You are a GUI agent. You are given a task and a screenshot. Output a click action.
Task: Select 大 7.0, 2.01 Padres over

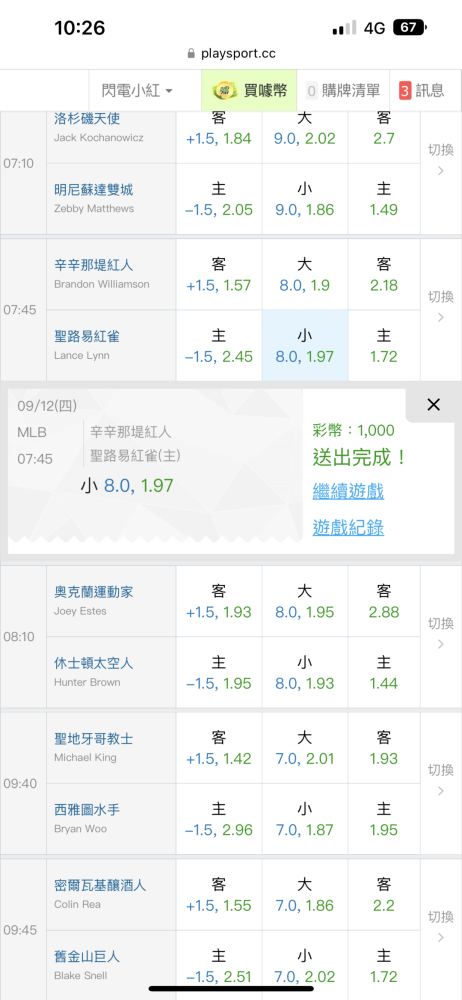click(x=305, y=748)
